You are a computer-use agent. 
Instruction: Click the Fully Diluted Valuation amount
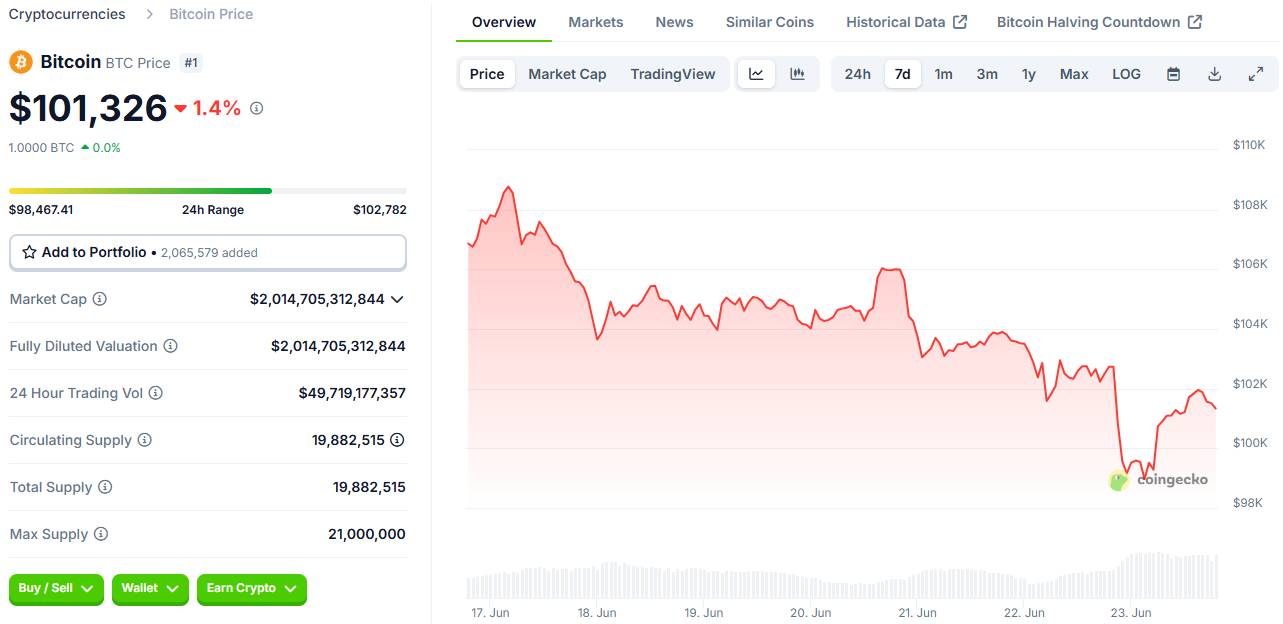click(x=338, y=346)
